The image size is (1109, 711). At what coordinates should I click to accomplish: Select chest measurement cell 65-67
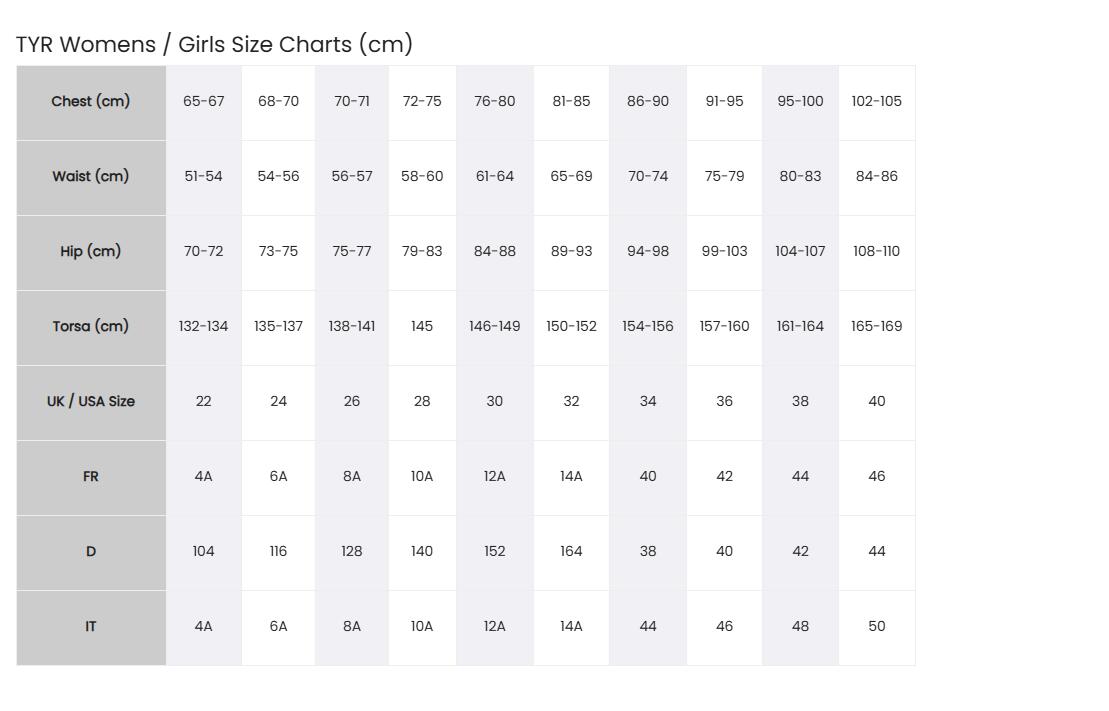[204, 103]
